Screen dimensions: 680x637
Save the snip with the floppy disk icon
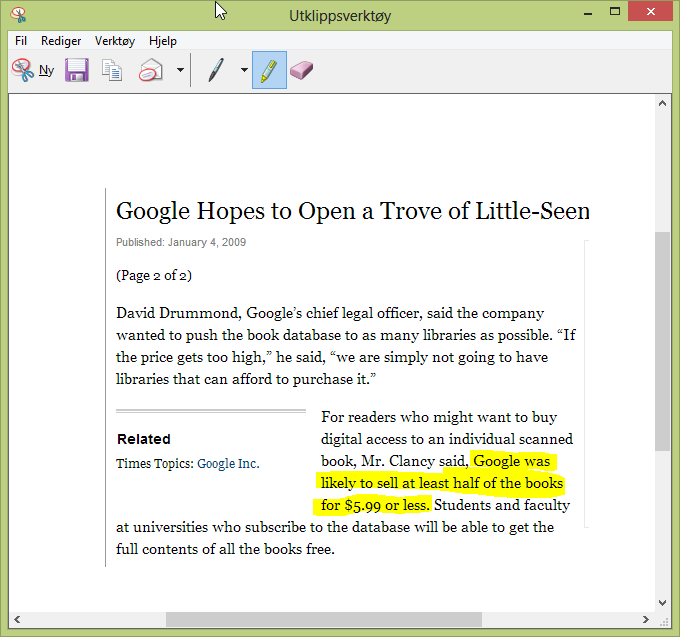coord(77,70)
